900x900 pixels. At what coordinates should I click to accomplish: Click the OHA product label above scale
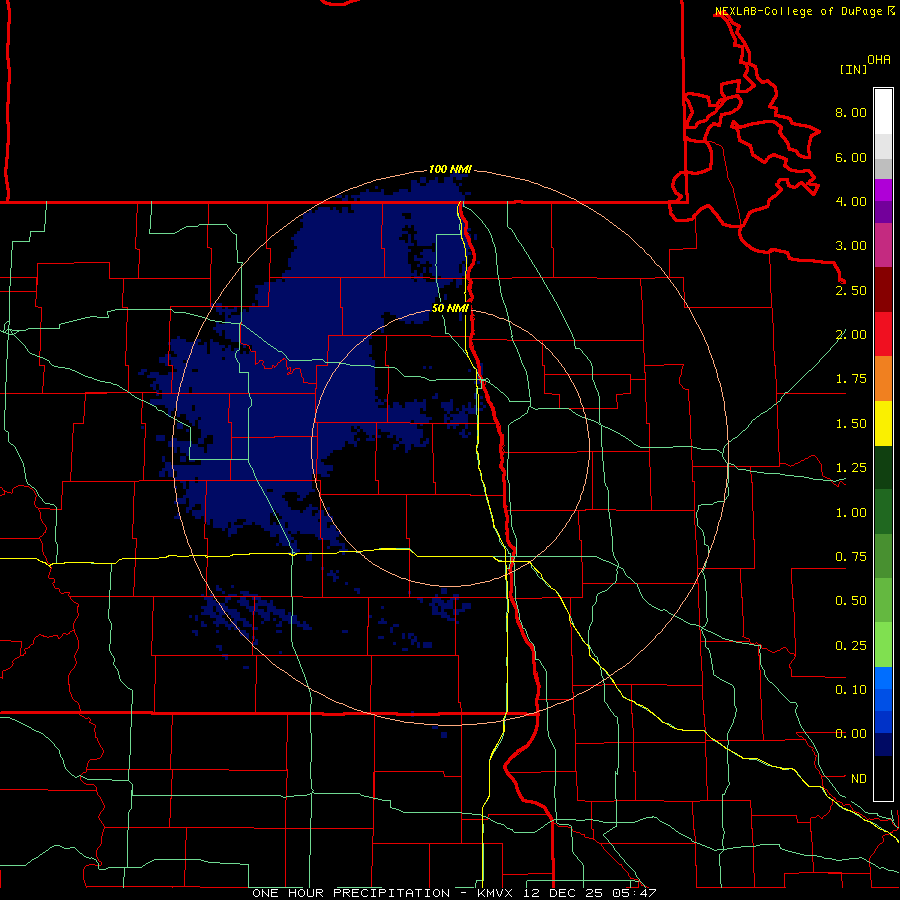(x=879, y=60)
